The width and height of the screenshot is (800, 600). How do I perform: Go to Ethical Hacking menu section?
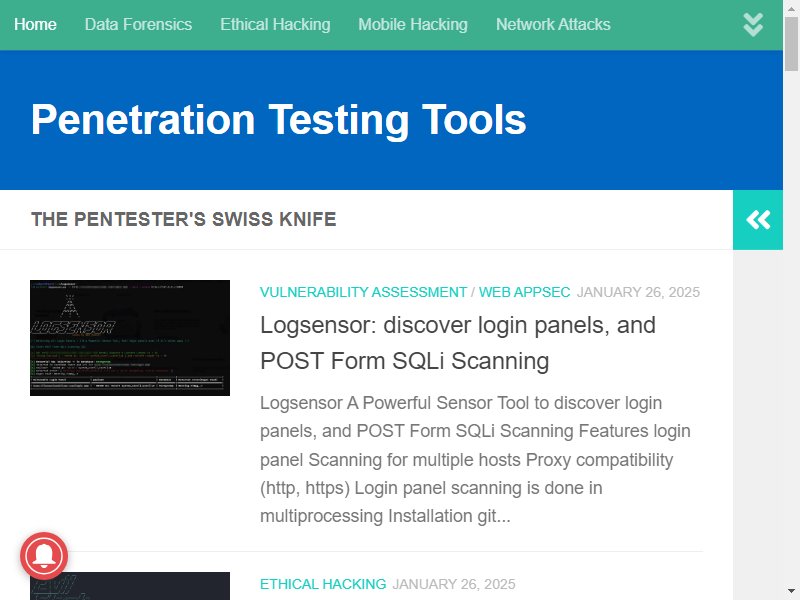point(275,24)
